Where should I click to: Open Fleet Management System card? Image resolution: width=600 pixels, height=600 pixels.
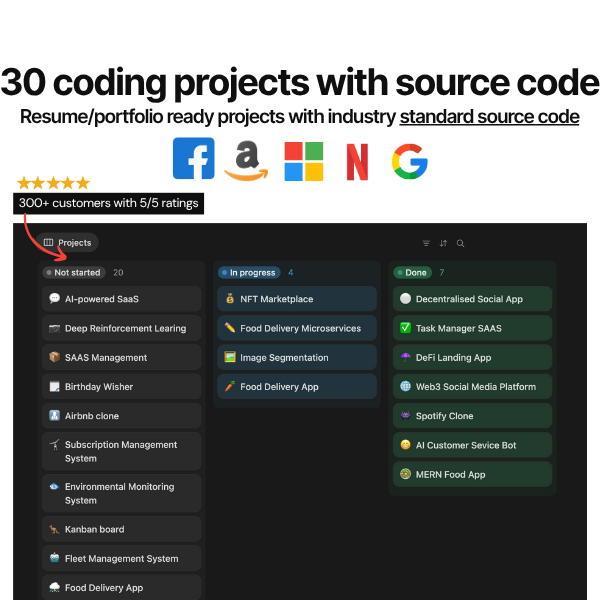pyautogui.click(x=122, y=558)
